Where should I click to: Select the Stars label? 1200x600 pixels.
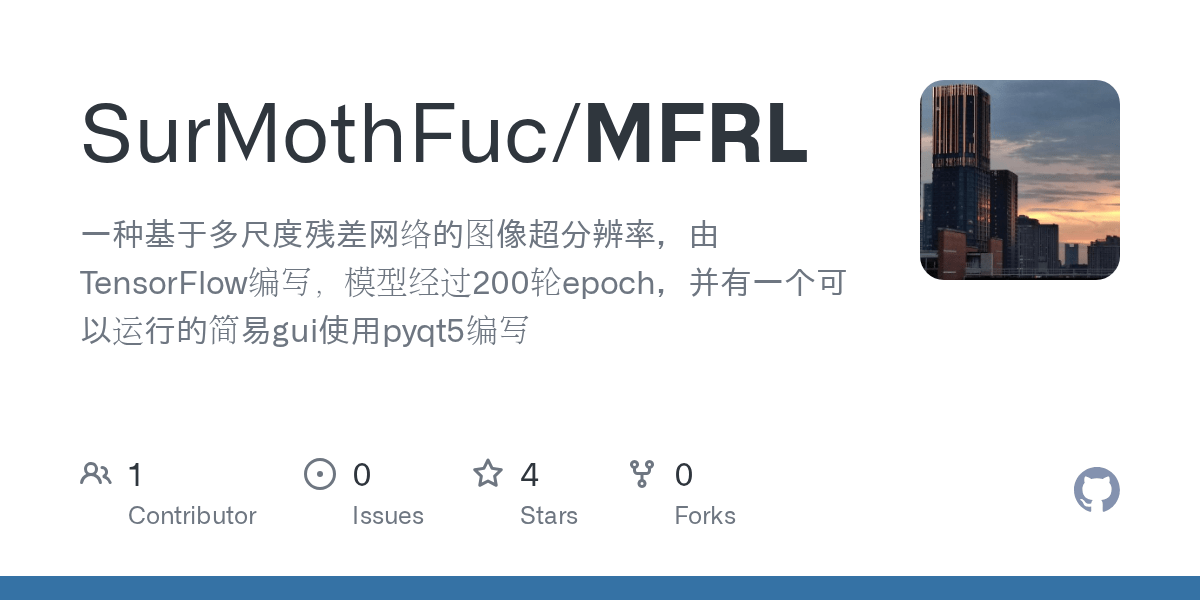coord(549,516)
